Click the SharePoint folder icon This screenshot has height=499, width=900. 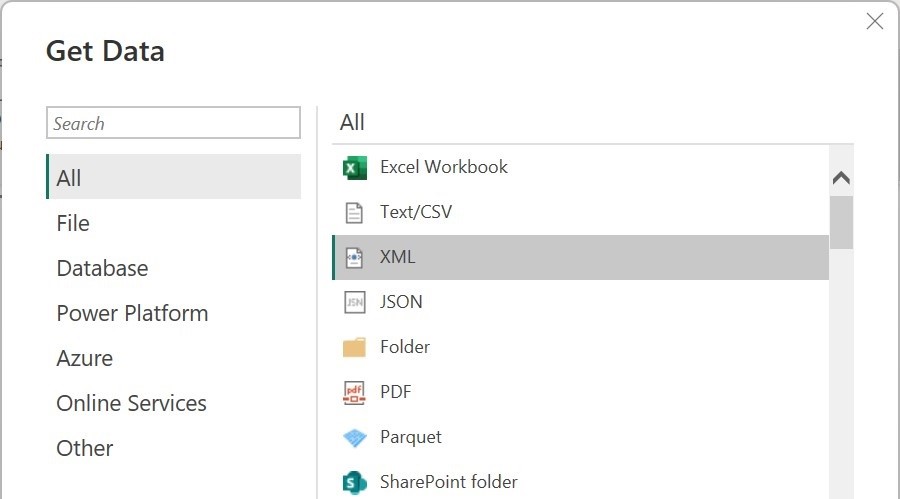pyautogui.click(x=354, y=482)
